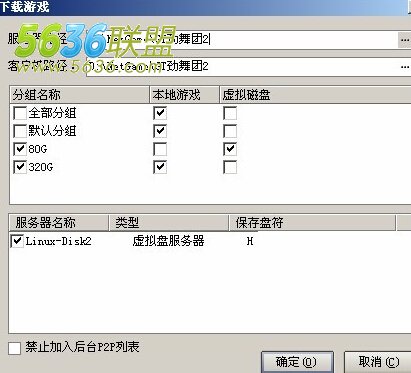This screenshot has width=411, height=373.
Task: Select the 全部分组 row label
Action: click(52, 113)
